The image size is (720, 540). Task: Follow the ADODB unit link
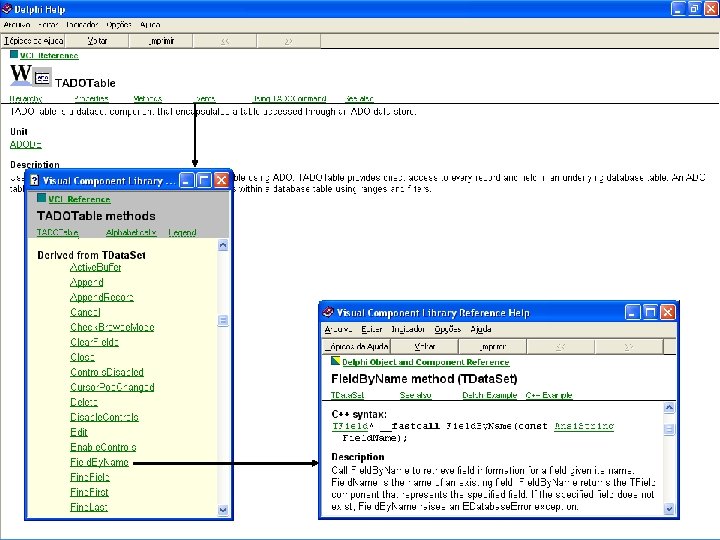coord(26,145)
